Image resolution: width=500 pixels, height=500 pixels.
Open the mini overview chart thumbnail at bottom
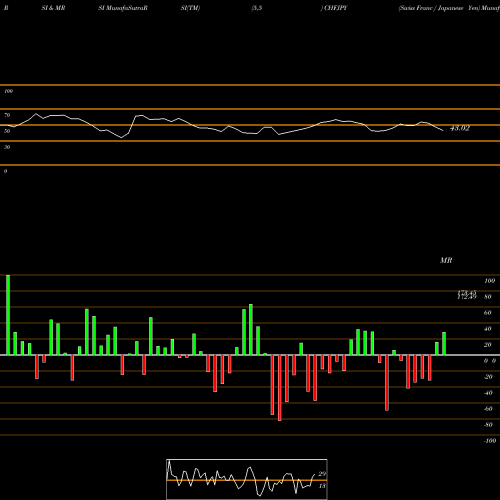coord(247,479)
